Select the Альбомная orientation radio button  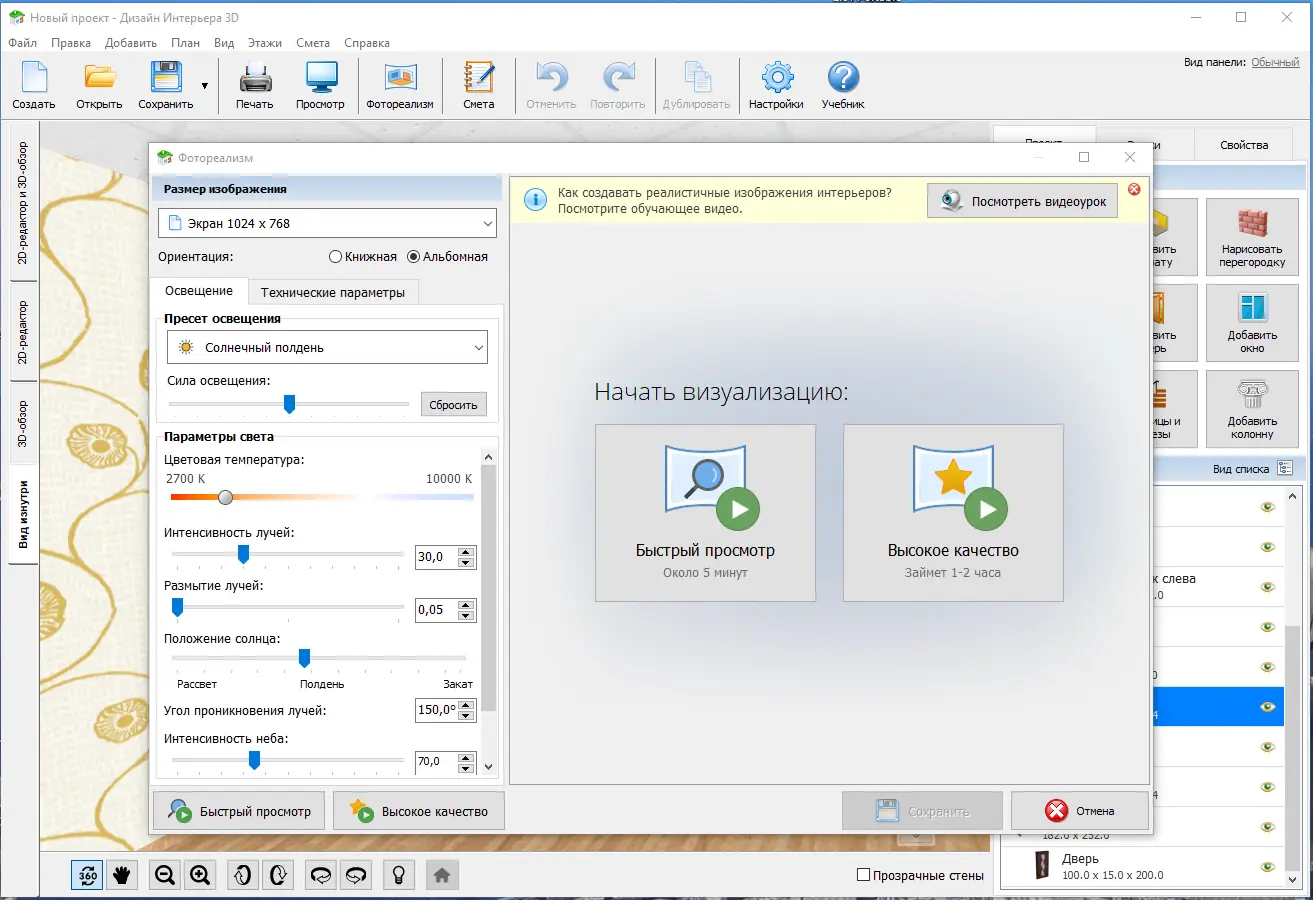(x=414, y=256)
